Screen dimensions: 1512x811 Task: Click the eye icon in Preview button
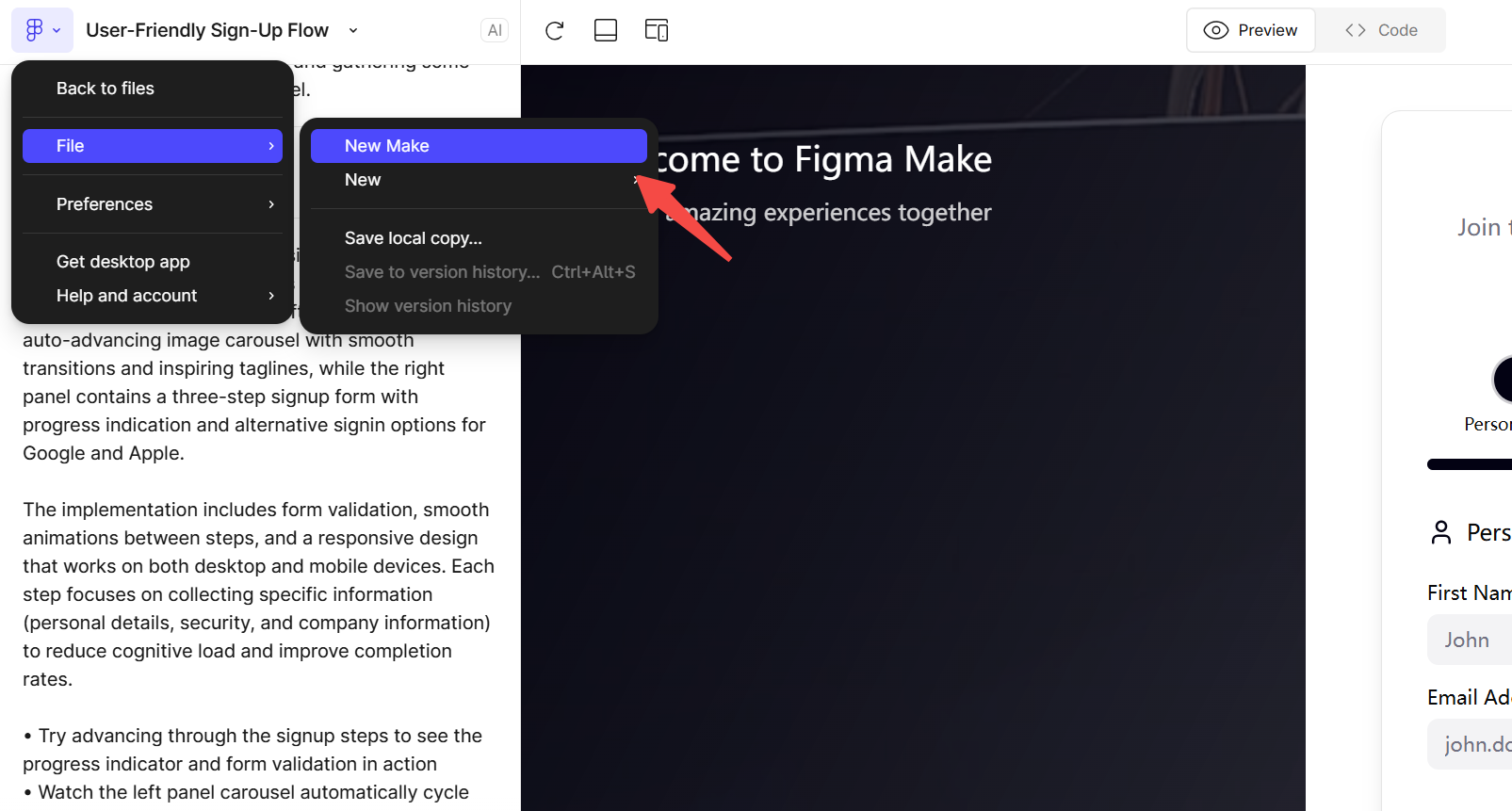[1216, 30]
